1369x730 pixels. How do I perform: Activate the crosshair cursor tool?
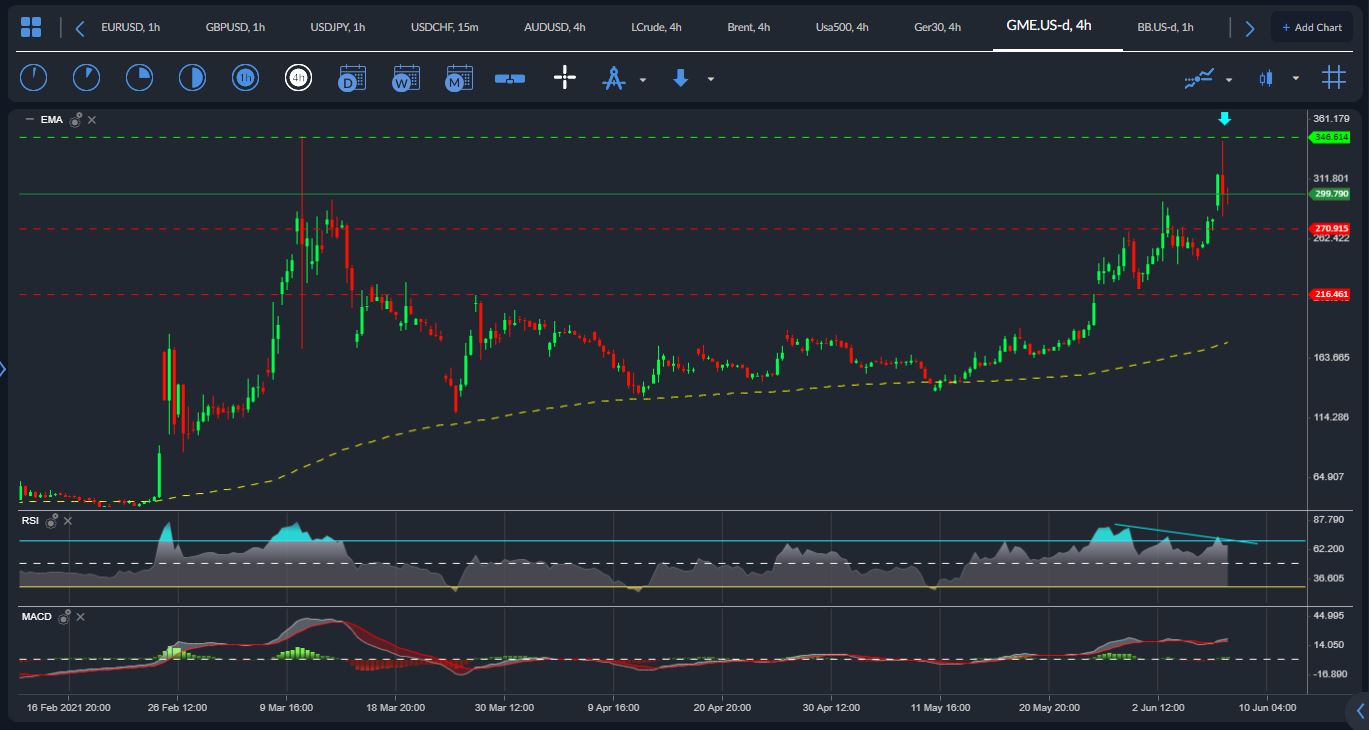click(565, 78)
